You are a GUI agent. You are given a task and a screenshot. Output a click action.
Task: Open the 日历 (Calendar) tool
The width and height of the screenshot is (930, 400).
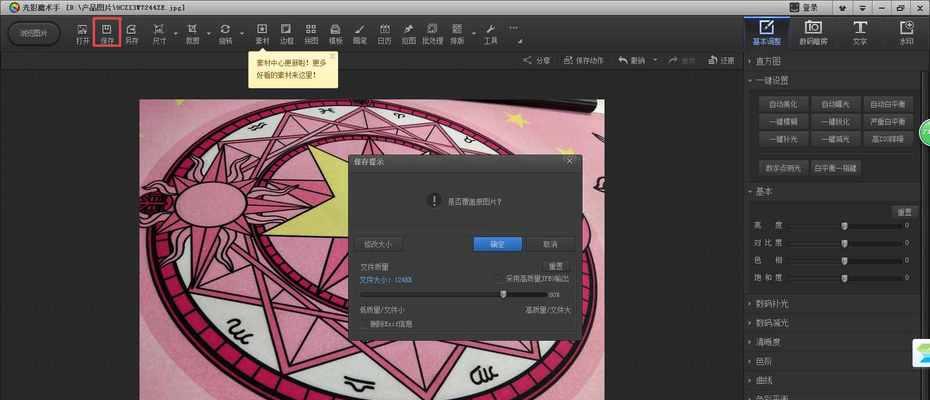coord(384,34)
